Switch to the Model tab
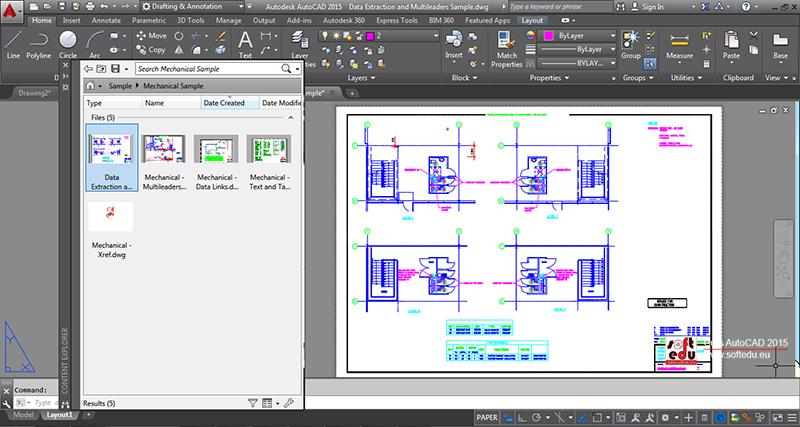The height and width of the screenshot is (427, 800). tap(23, 415)
